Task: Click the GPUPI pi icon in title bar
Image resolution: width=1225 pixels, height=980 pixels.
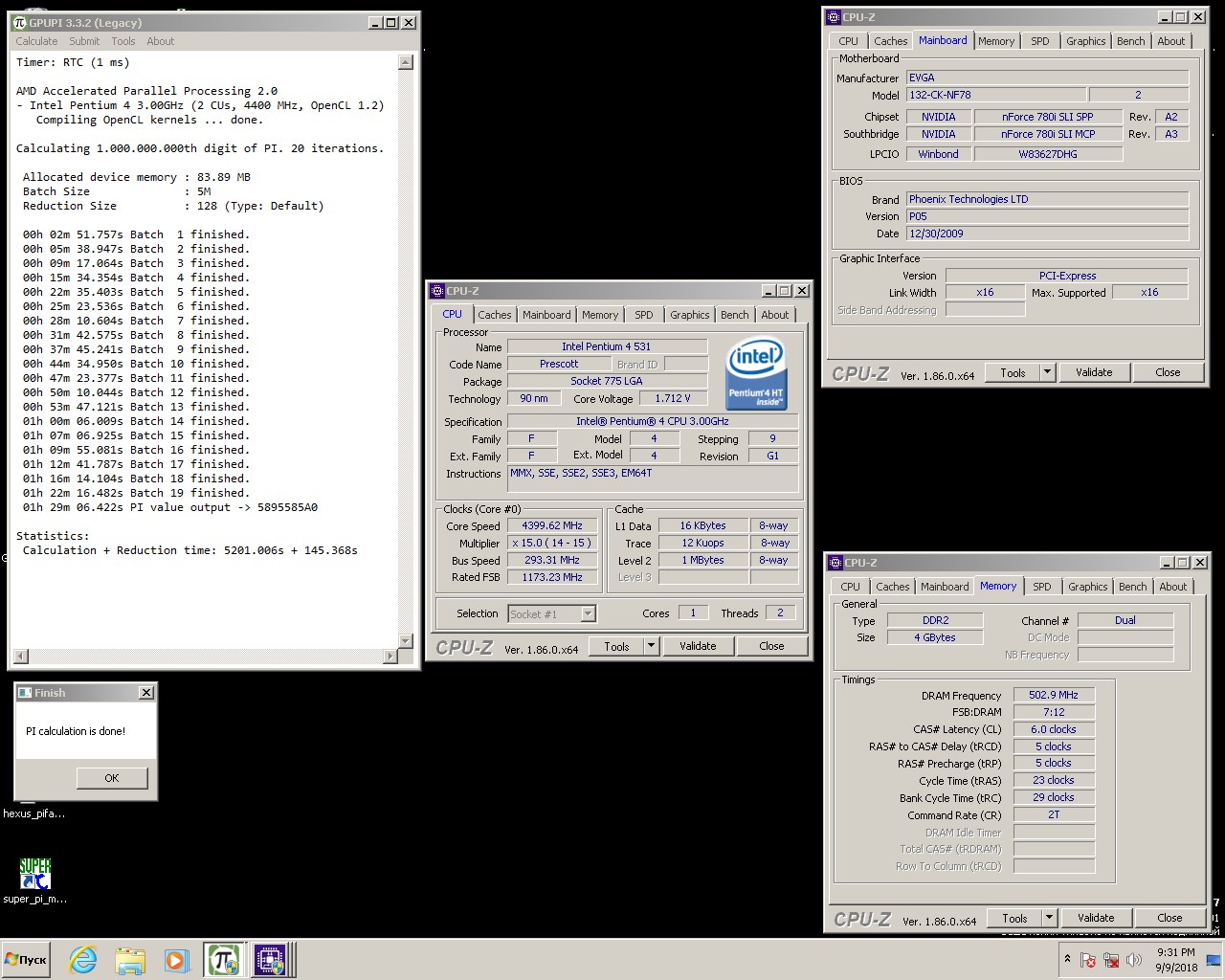Action: [x=19, y=22]
